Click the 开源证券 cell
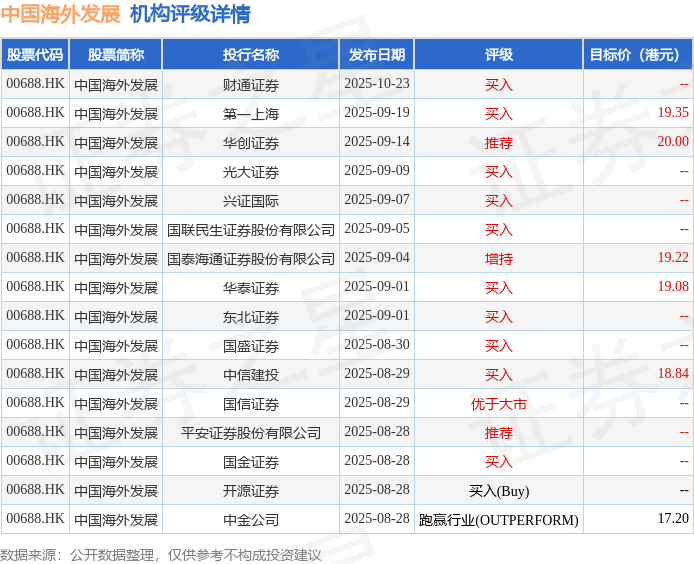 (251, 491)
